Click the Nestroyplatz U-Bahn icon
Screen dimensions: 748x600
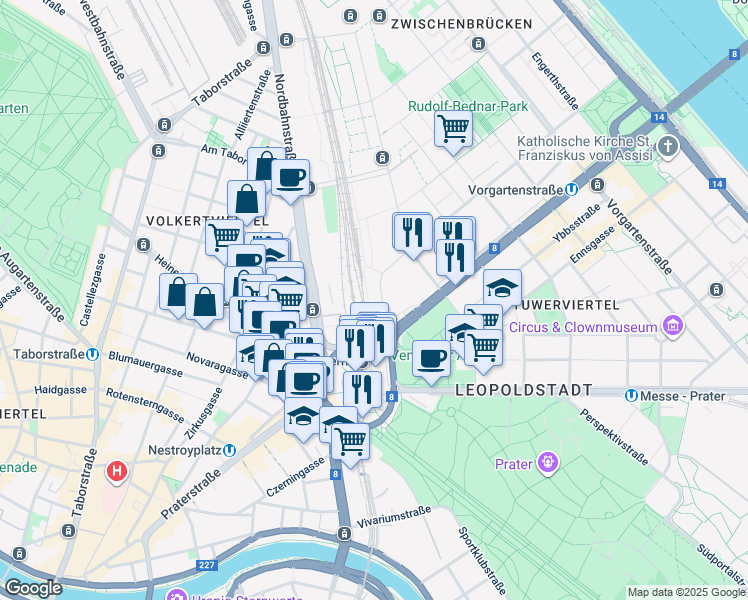(229, 450)
